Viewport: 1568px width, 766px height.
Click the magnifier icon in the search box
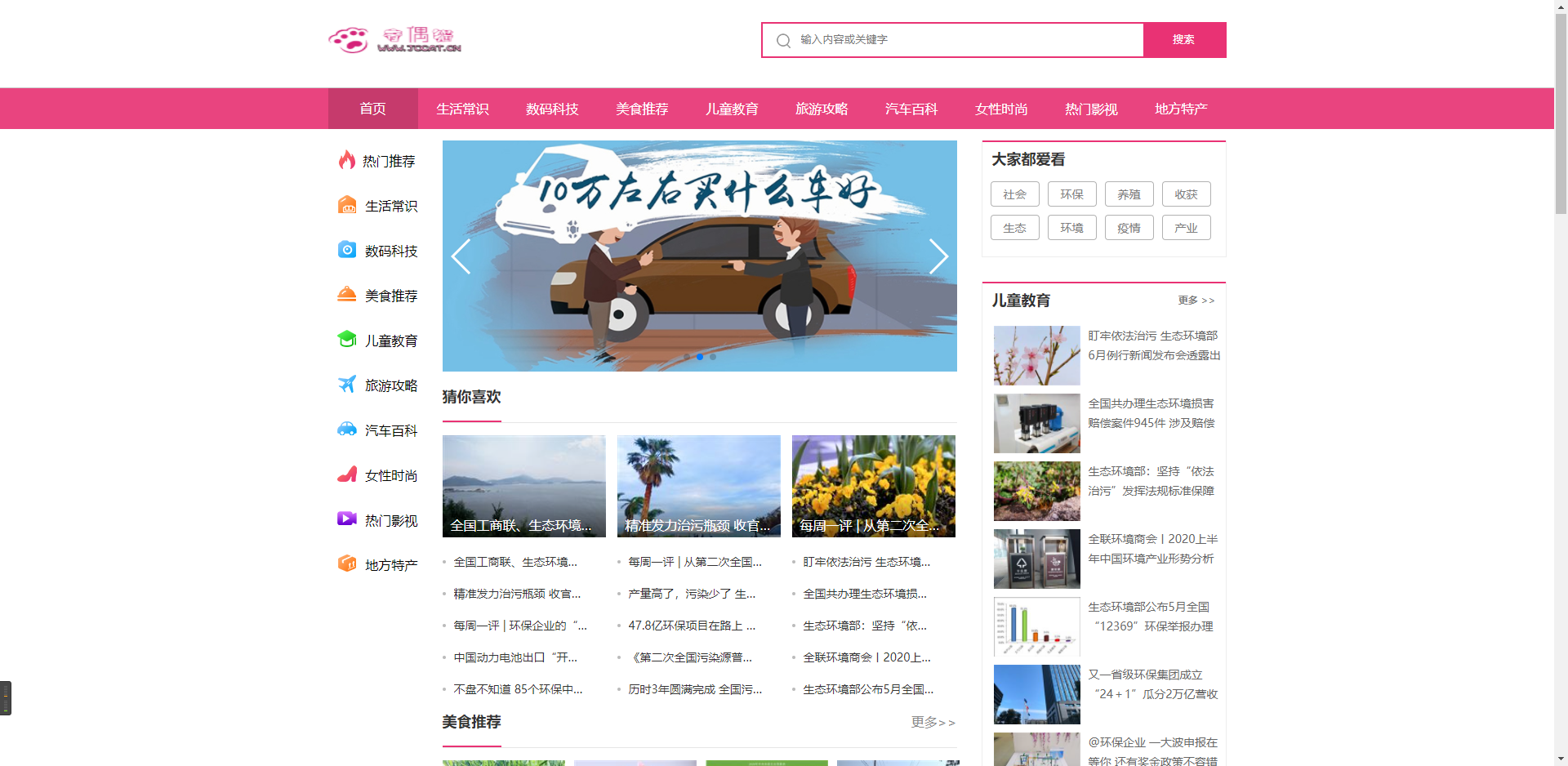click(x=783, y=40)
